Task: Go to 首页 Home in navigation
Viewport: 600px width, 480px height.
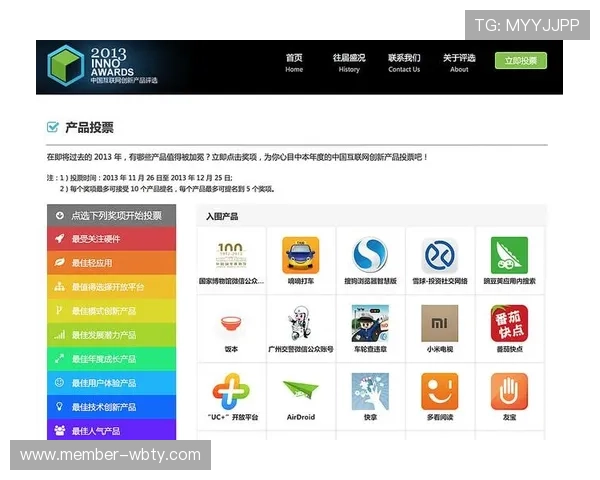Action: tap(294, 63)
